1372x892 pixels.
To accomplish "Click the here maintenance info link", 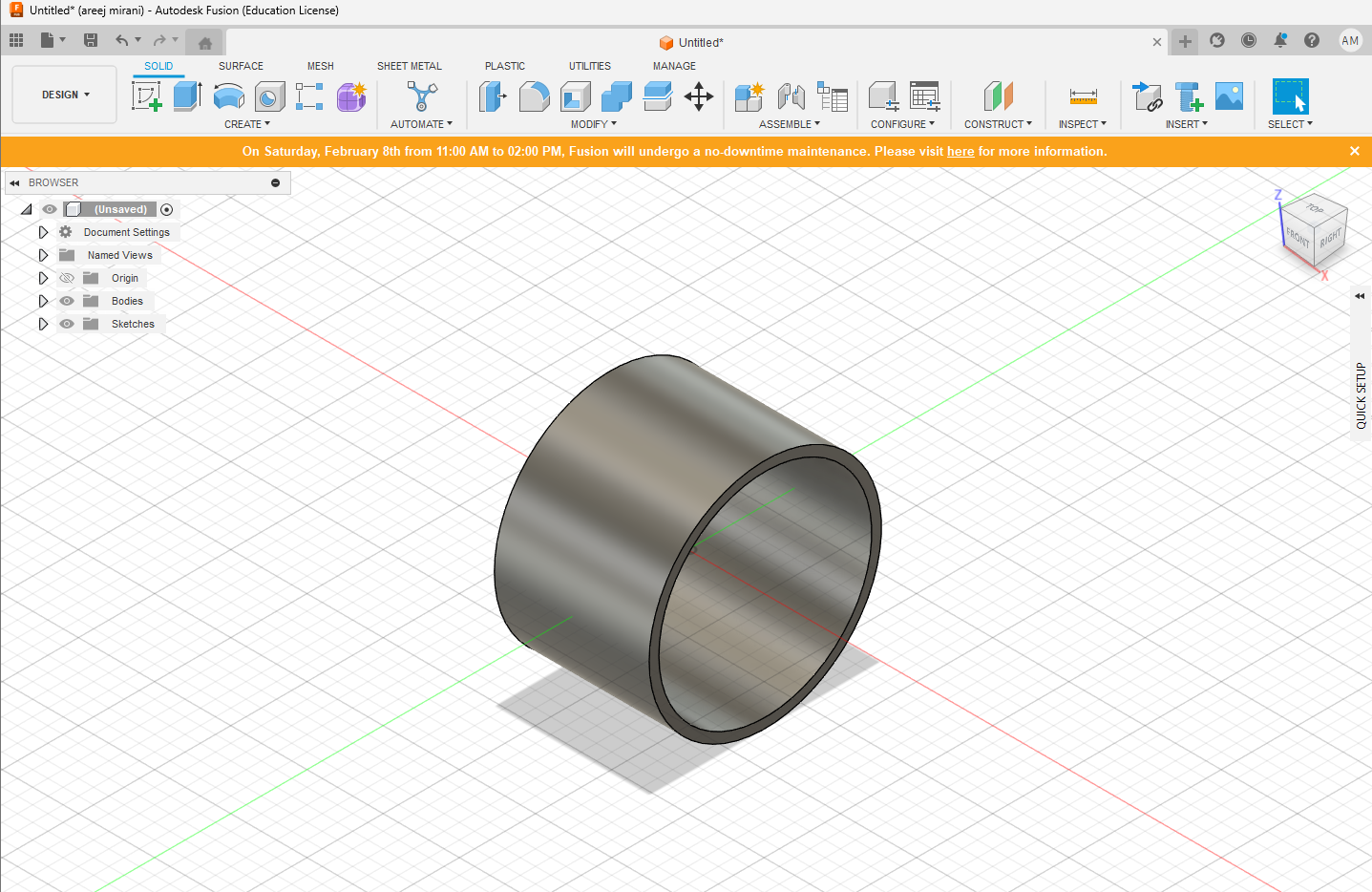I will point(960,151).
